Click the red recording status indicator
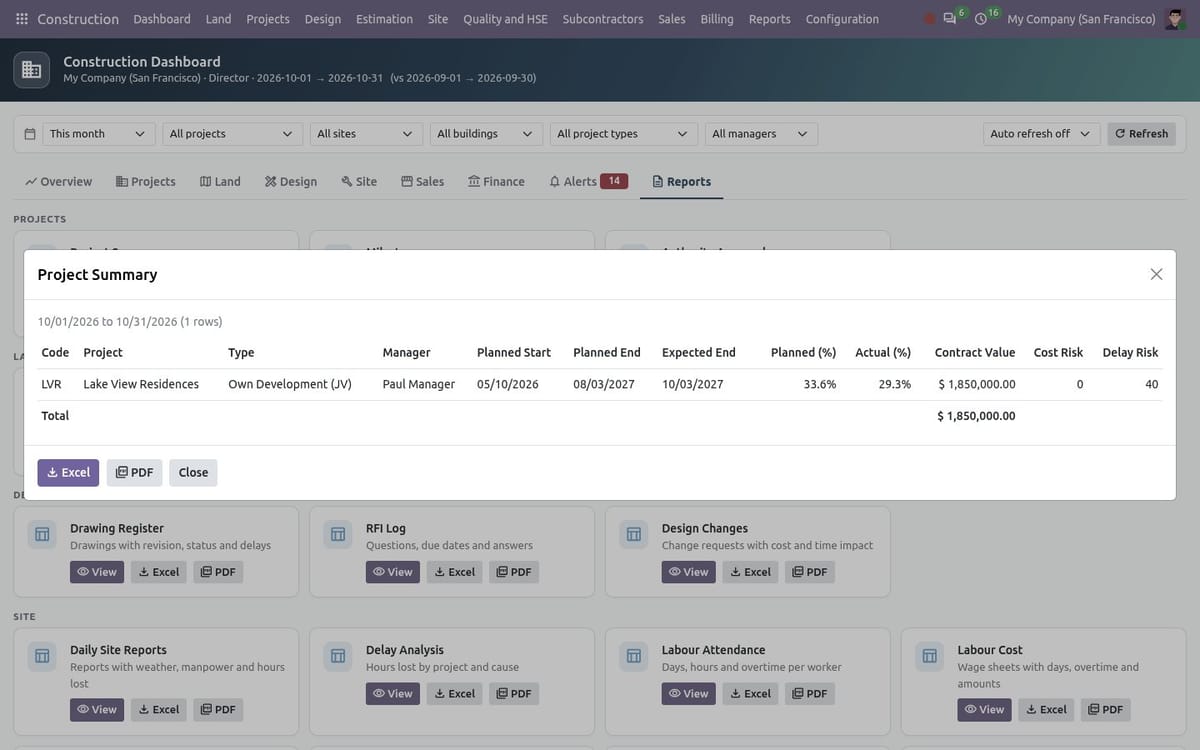The height and width of the screenshot is (750, 1200). [930, 19]
